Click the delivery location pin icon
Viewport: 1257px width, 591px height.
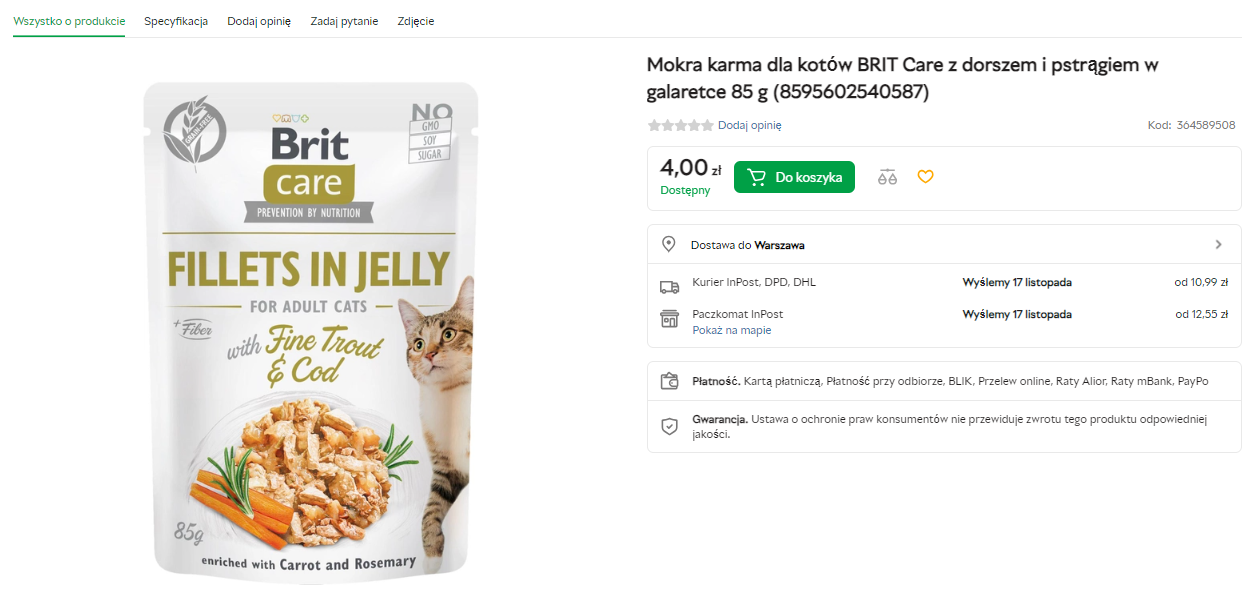tap(669, 245)
